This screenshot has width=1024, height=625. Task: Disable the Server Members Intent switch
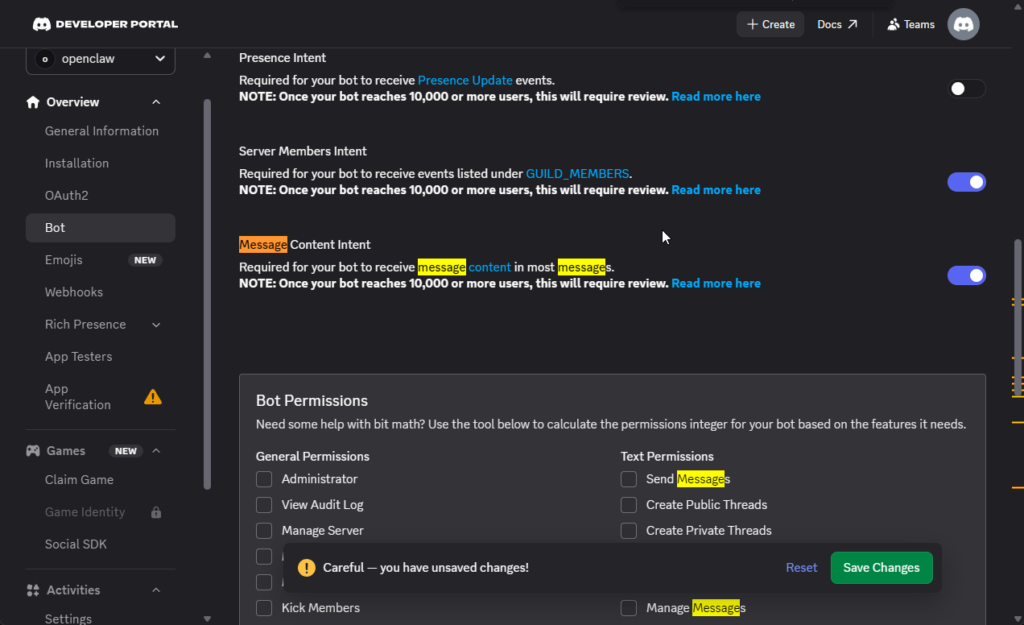point(966,182)
